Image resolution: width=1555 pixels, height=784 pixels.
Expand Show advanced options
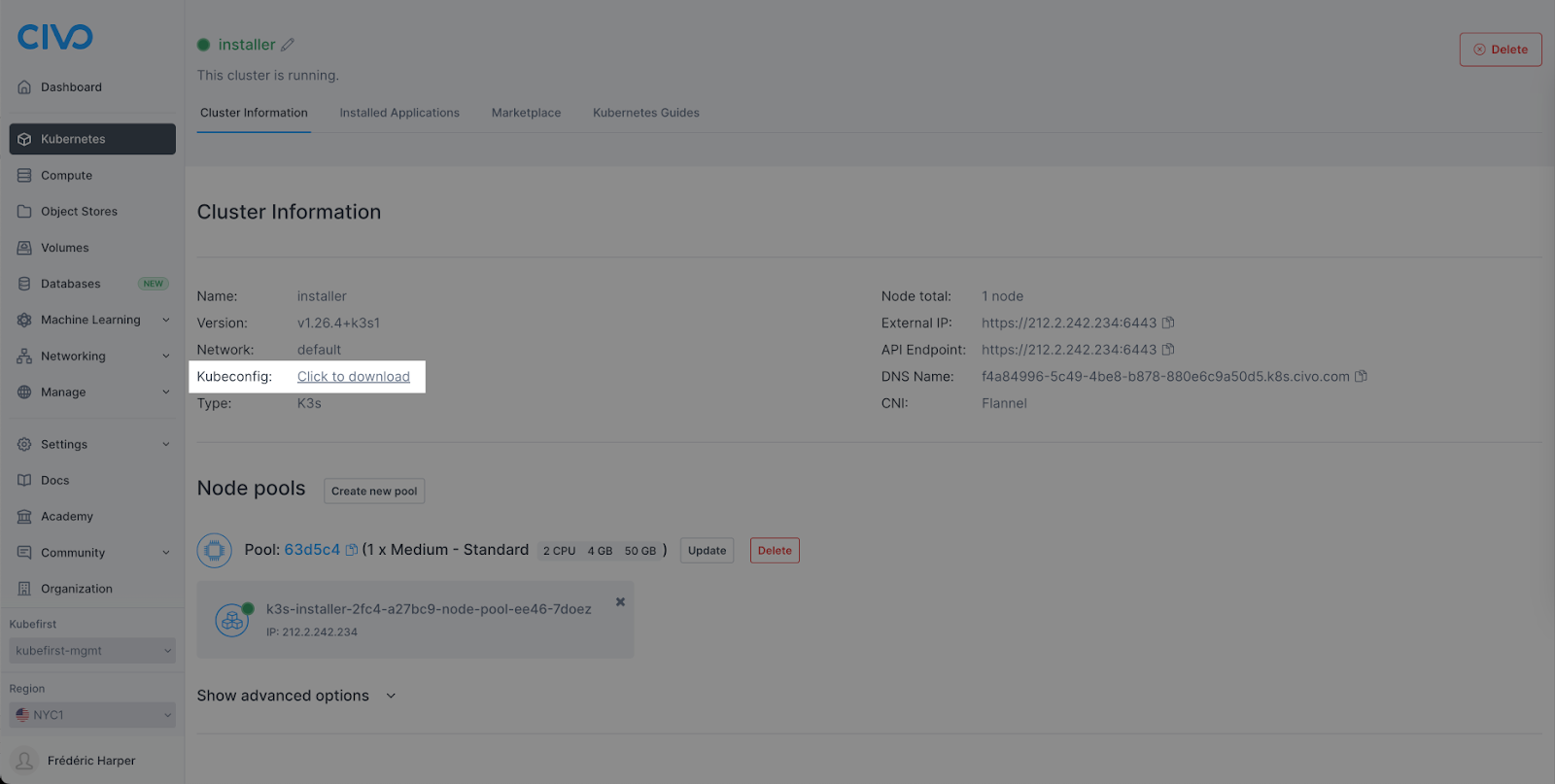[x=296, y=696]
